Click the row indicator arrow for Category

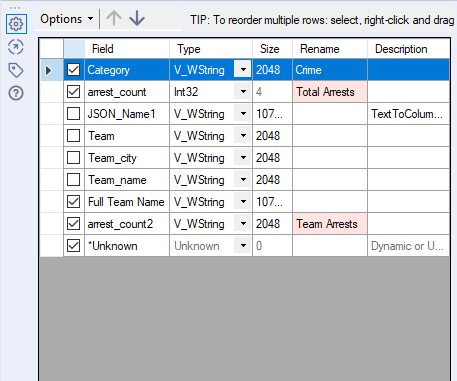(49, 70)
